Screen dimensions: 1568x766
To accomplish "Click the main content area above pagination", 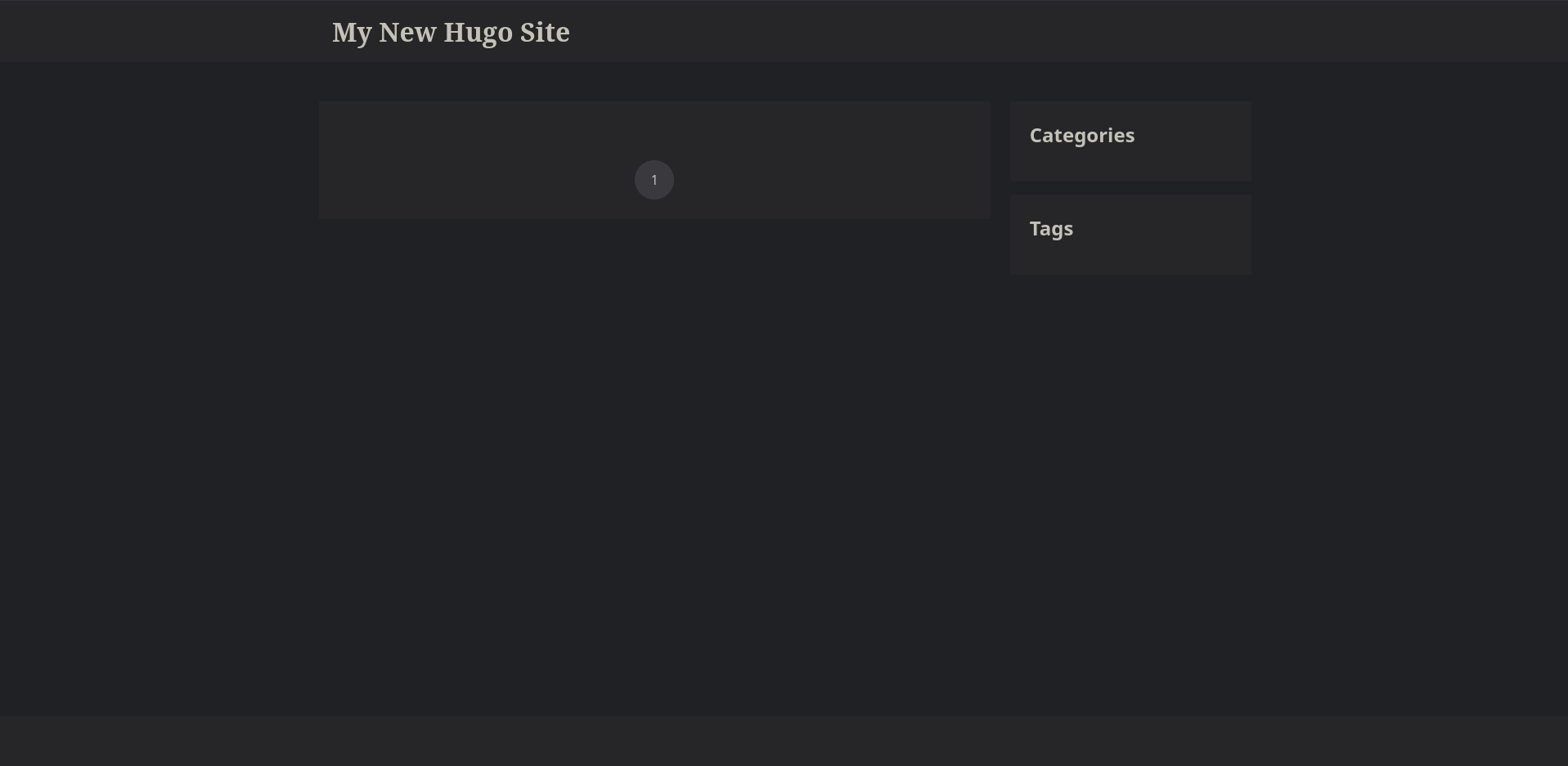I will click(654, 129).
